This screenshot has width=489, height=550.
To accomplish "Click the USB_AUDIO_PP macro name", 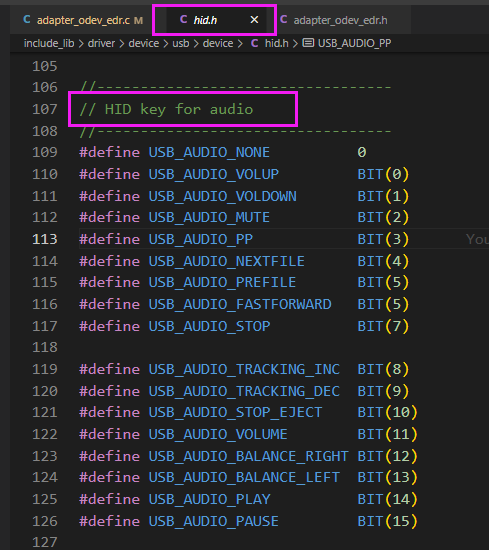I will click(x=201, y=239).
